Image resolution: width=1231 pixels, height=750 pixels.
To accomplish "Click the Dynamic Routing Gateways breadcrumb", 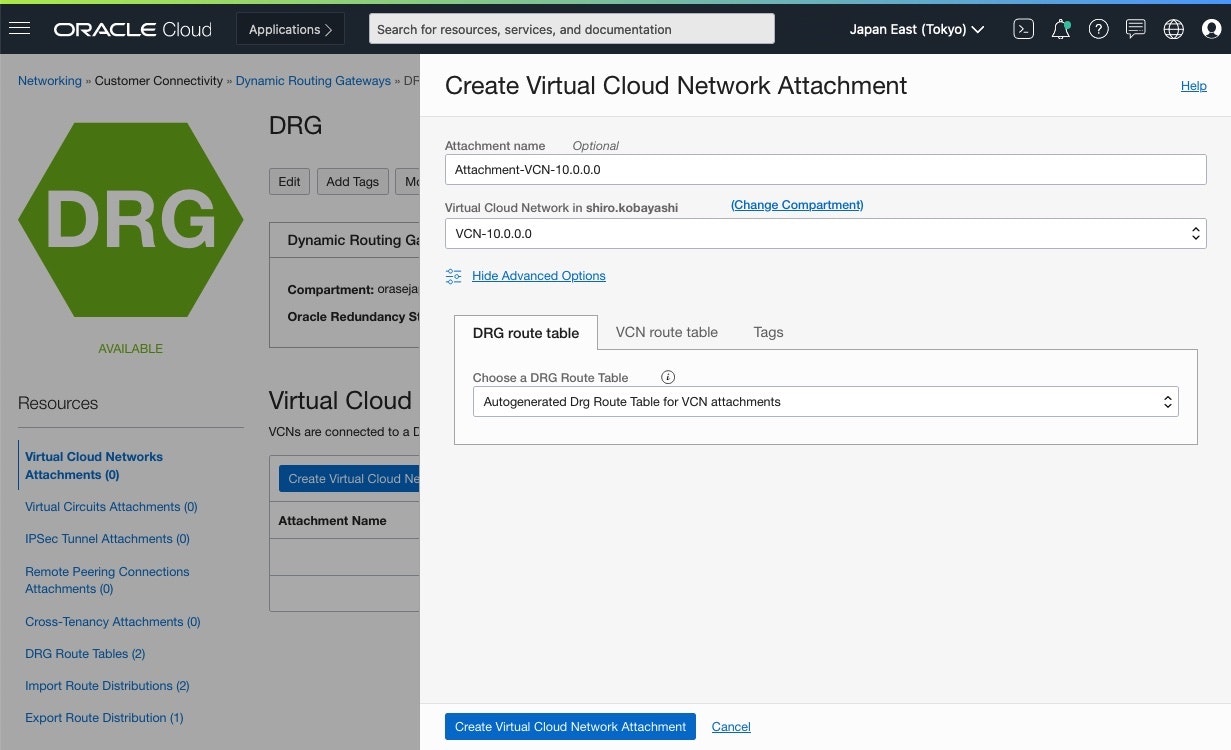I will (x=313, y=81).
